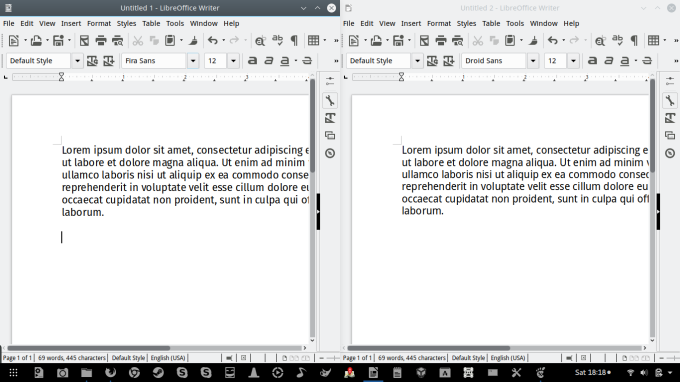Click English (USA) language status in Untitled 1
Image resolution: width=680 pixels, height=382 pixels.
(x=168, y=358)
